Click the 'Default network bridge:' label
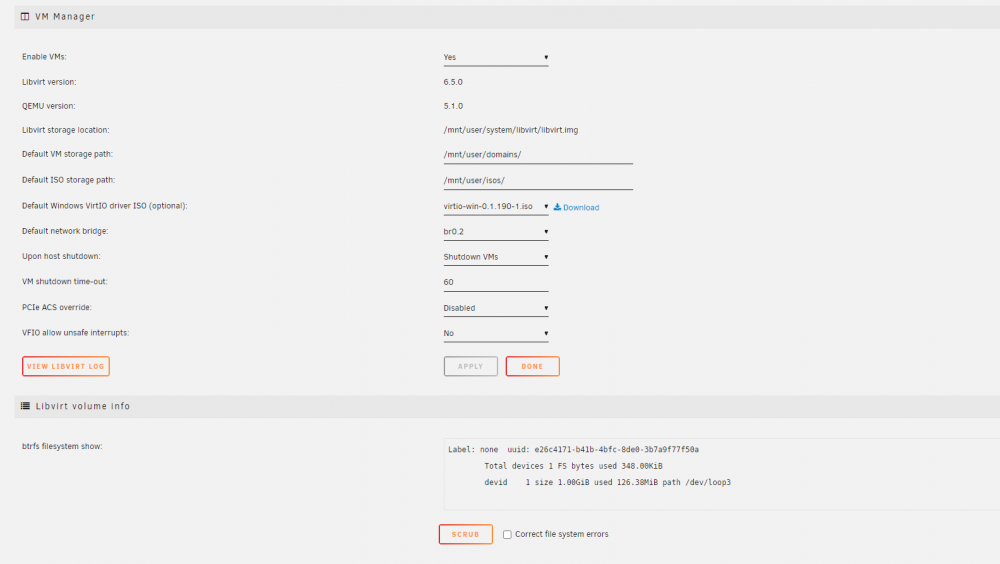 click(65, 231)
